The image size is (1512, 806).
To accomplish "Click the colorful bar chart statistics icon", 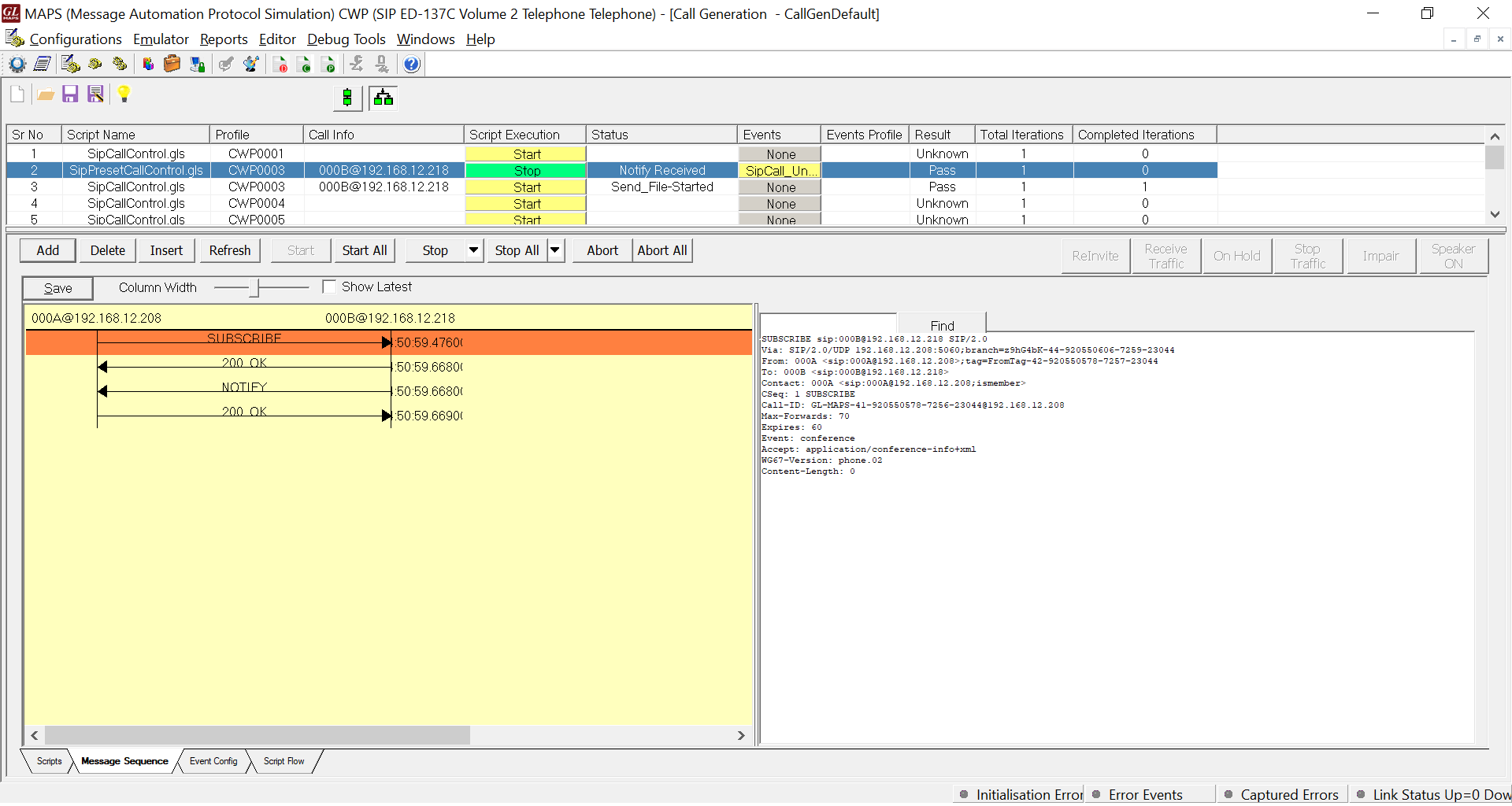I will [x=147, y=65].
